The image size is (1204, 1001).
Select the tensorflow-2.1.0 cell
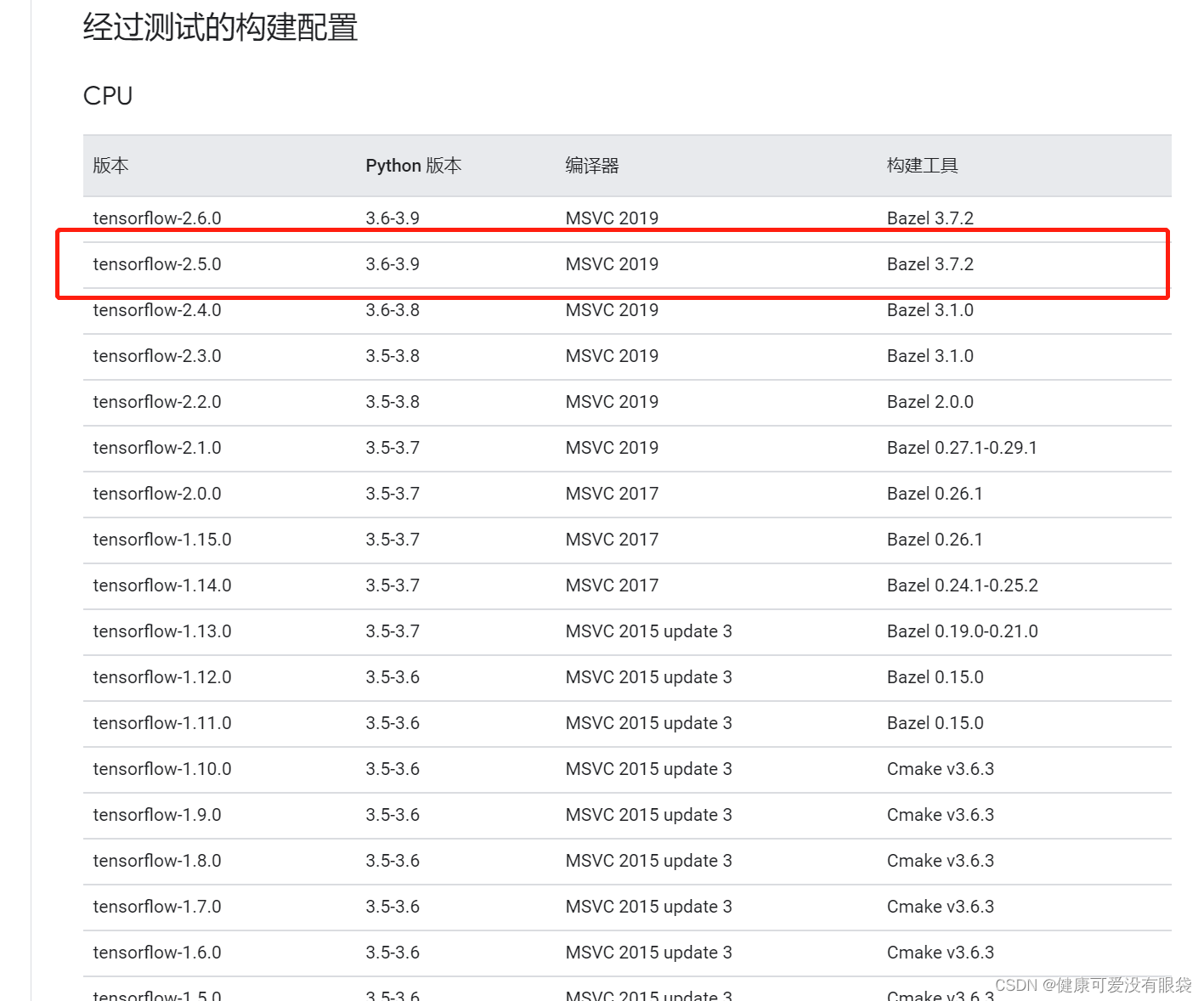157,448
